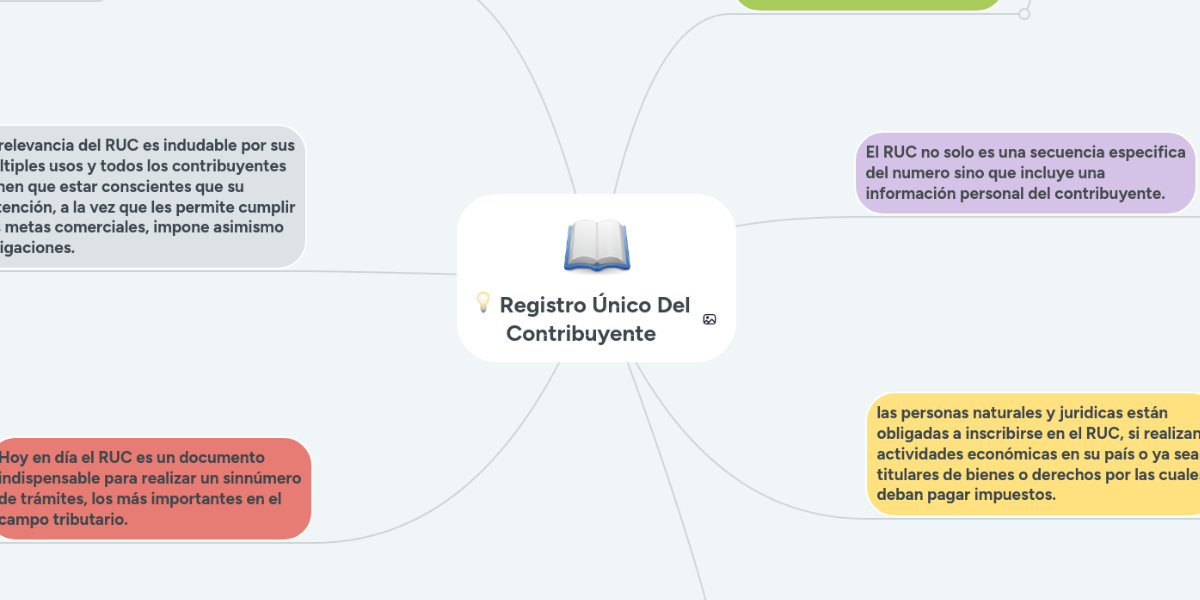Collapse the branch using the circle near the green node
Screen dimensions: 1200x600
click(1023, 14)
